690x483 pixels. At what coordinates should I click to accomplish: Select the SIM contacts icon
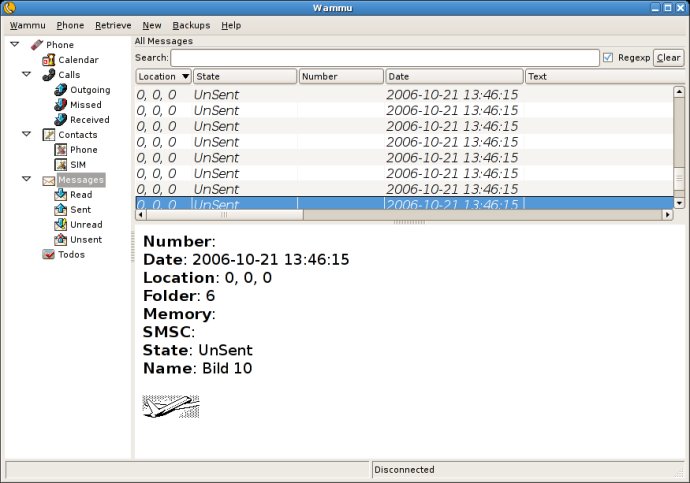click(x=60, y=165)
